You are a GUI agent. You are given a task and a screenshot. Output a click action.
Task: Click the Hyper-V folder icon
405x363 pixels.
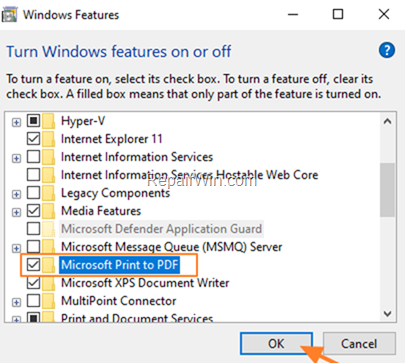pos(49,121)
